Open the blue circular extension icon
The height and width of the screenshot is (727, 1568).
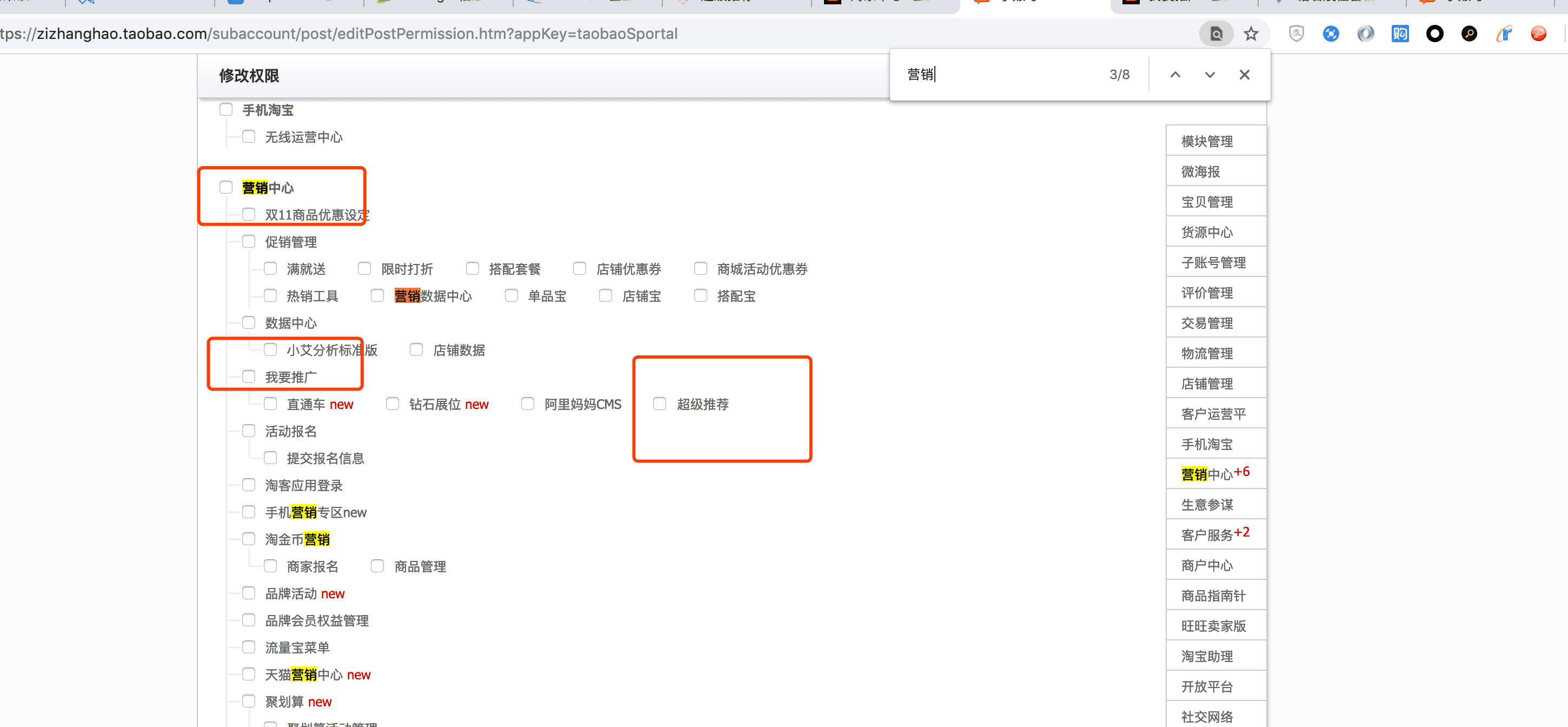[x=1331, y=34]
